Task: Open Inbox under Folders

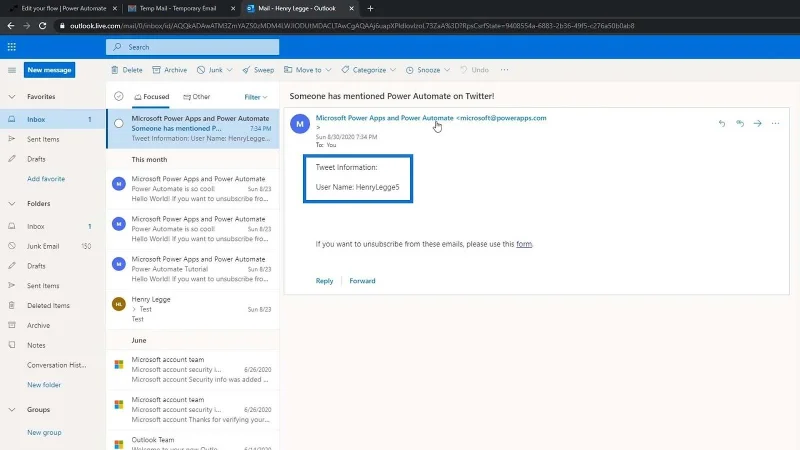Action: tap(53, 226)
